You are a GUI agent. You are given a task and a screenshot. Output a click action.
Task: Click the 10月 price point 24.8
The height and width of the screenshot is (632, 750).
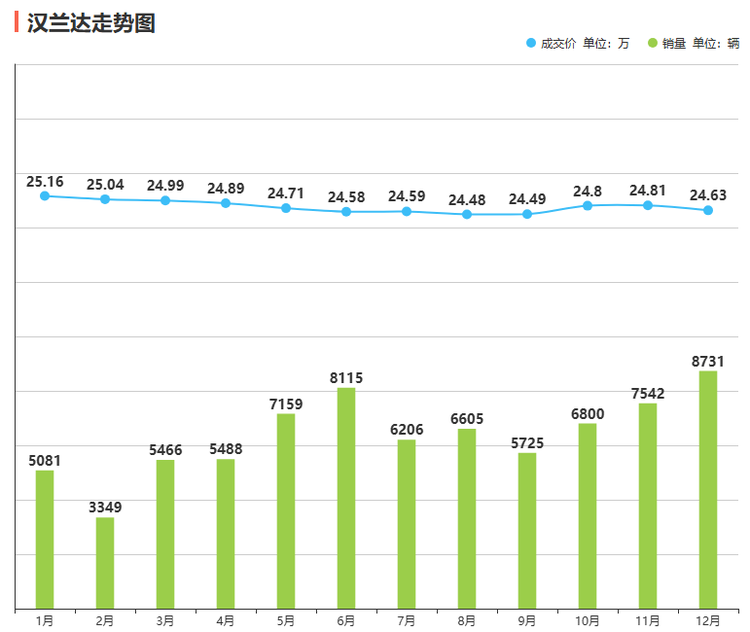(x=588, y=206)
